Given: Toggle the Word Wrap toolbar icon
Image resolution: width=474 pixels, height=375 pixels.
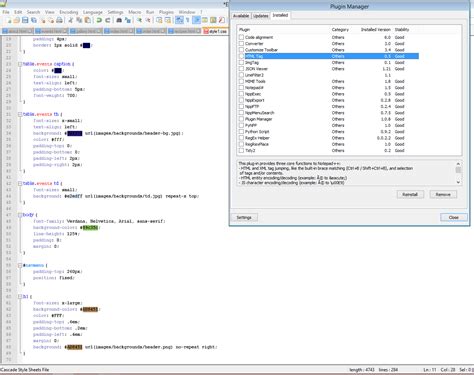Looking at the screenshot, I should pos(179,20).
